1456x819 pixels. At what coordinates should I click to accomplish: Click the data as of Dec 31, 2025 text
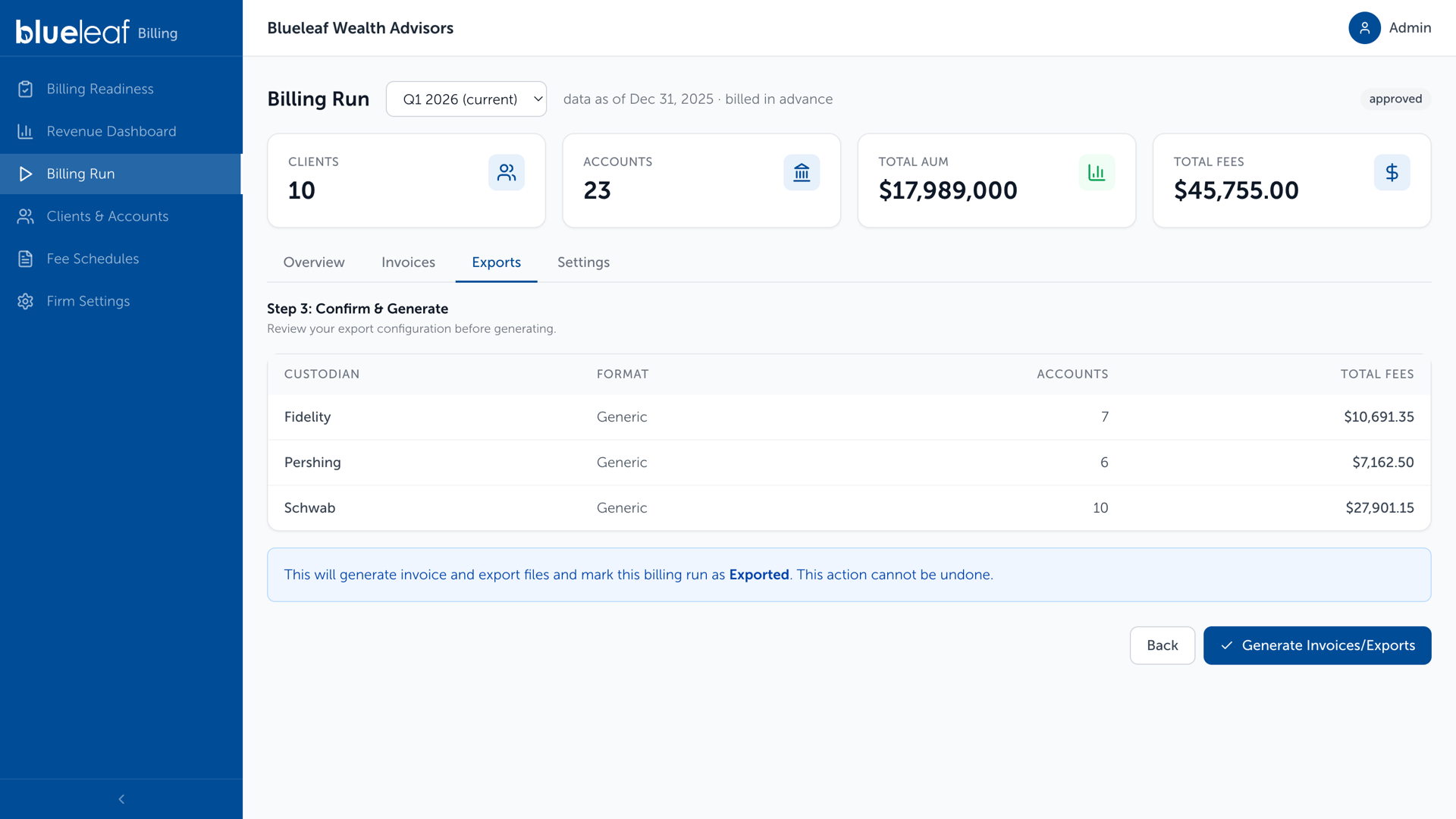638,99
